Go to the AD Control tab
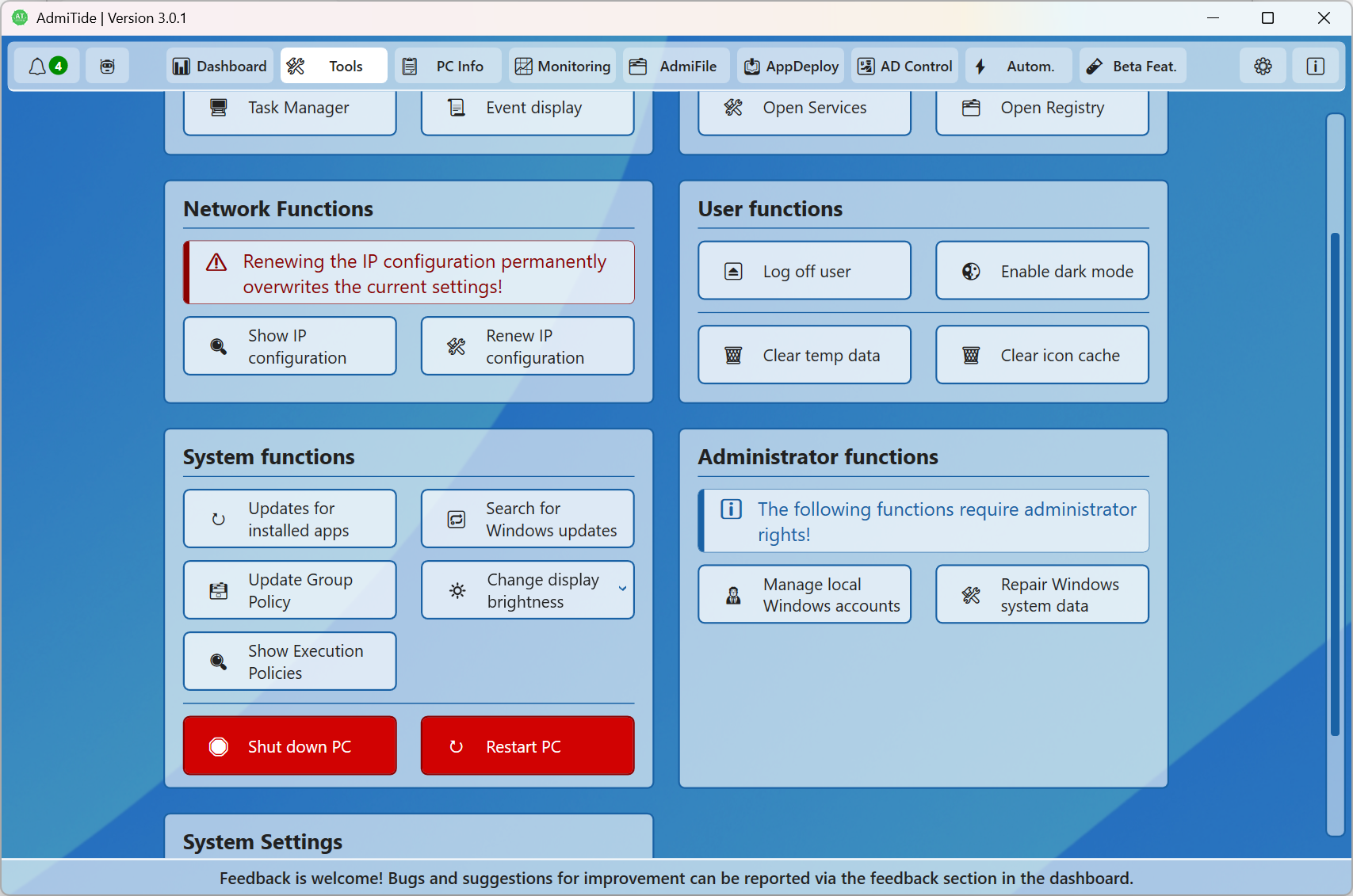The height and width of the screenshot is (896, 1353). click(x=905, y=67)
